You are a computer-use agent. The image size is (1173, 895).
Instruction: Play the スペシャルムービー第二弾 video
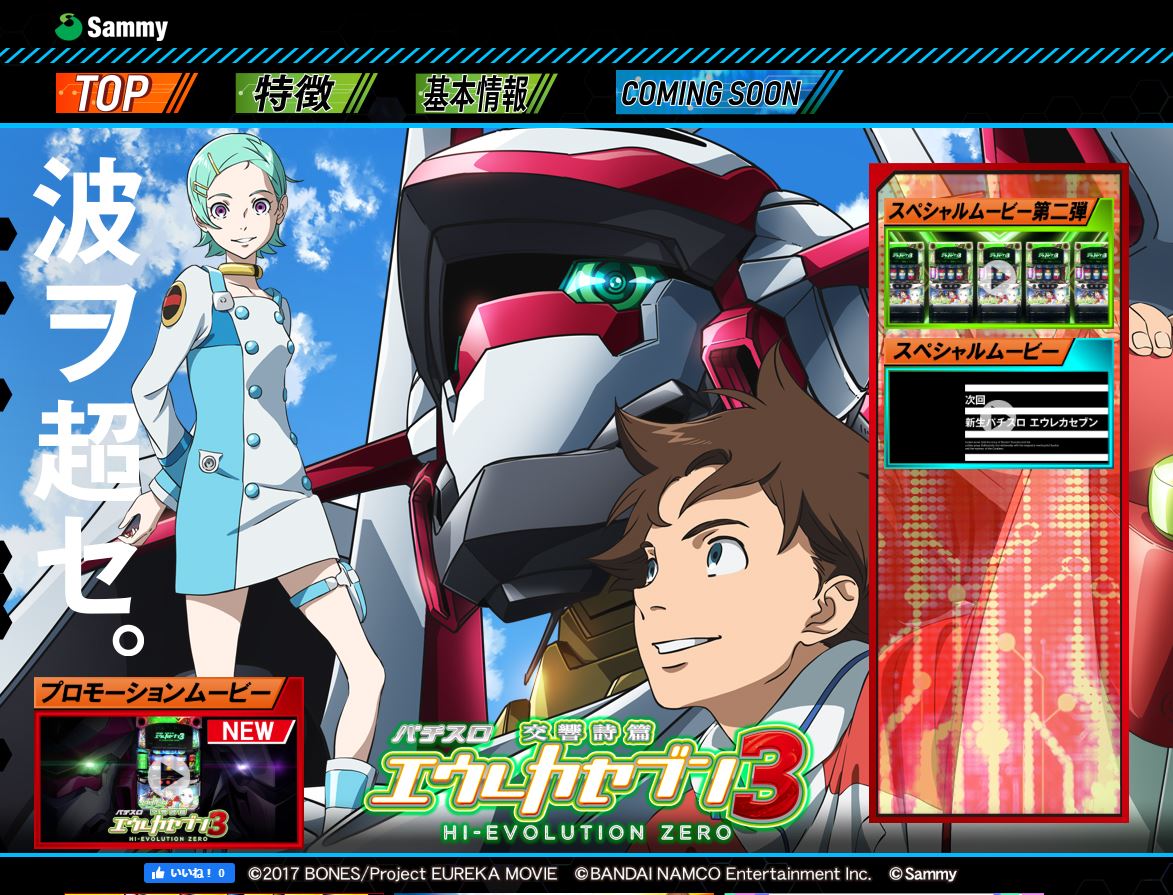pyautogui.click(x=998, y=278)
